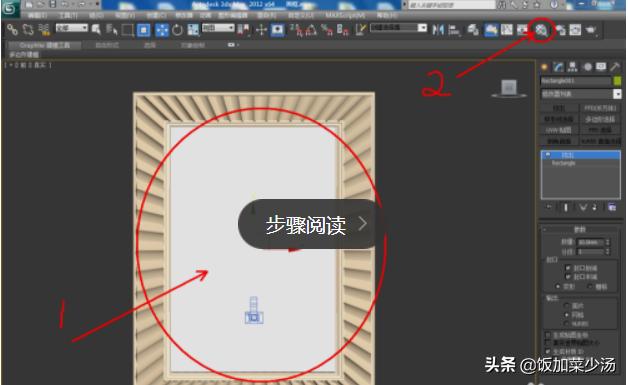This screenshot has width=628, height=385.
Task: Open the selection filter dropdown
Action: [72, 28]
